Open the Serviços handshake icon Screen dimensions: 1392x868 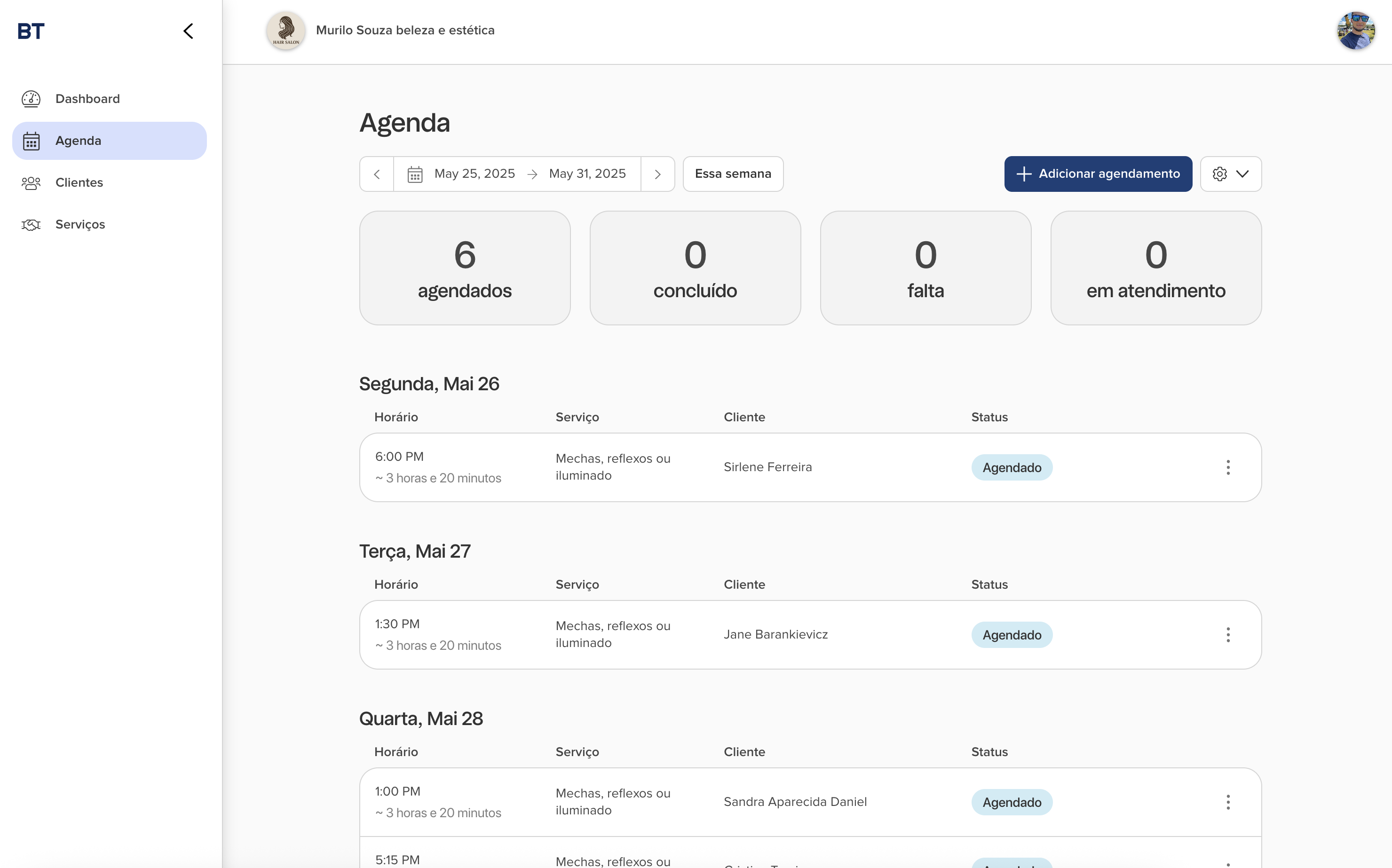pos(31,224)
